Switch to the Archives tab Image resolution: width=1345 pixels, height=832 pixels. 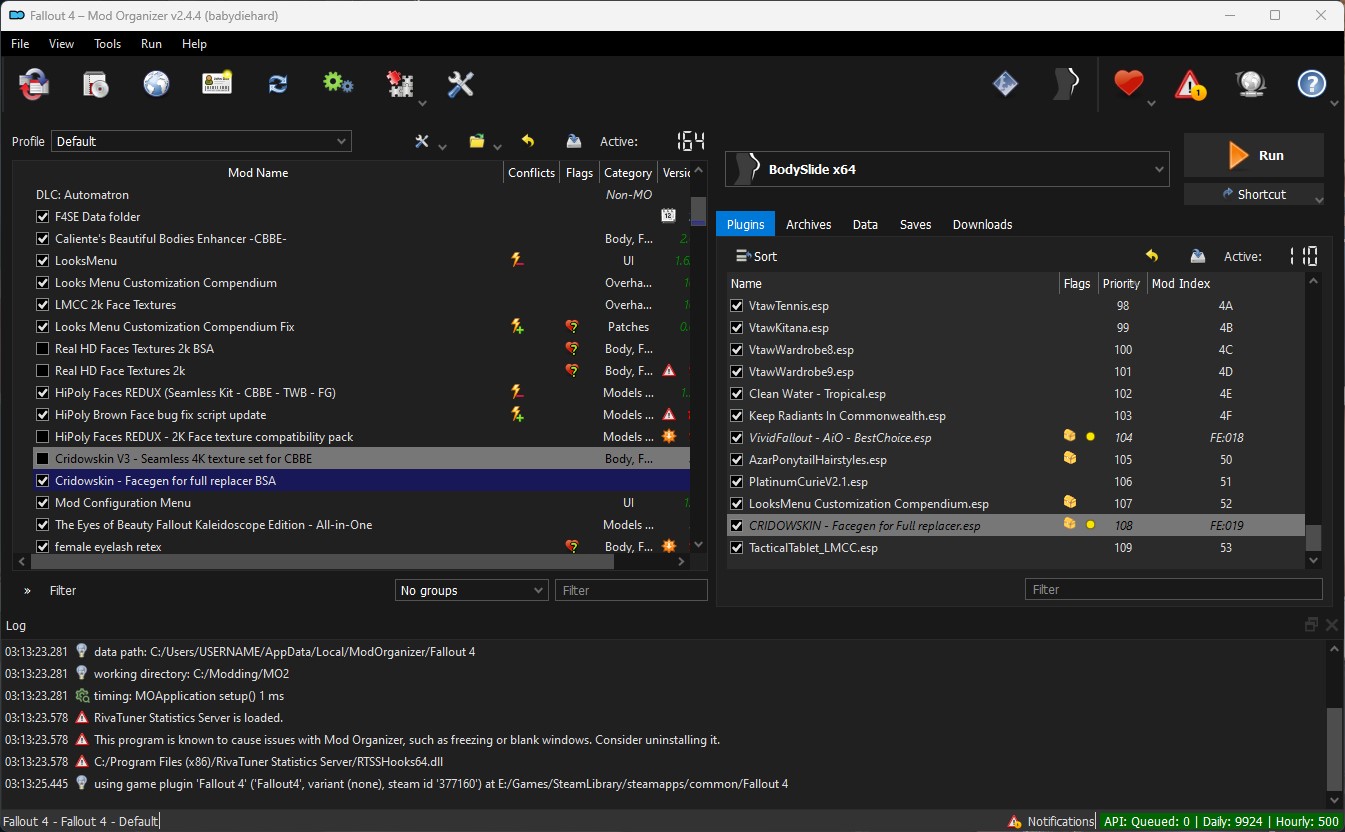tap(808, 225)
